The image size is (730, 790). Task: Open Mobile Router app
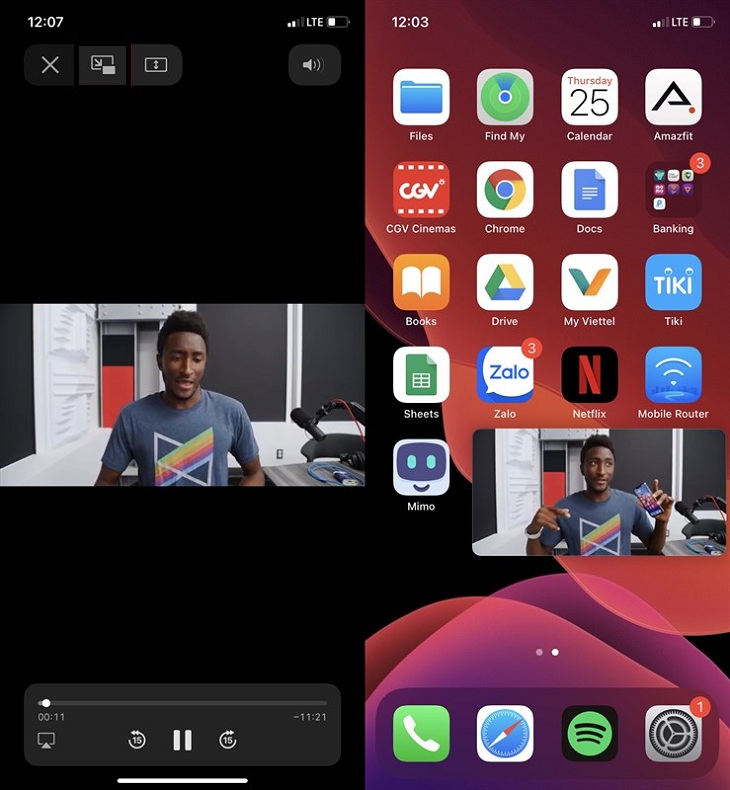[x=673, y=375]
